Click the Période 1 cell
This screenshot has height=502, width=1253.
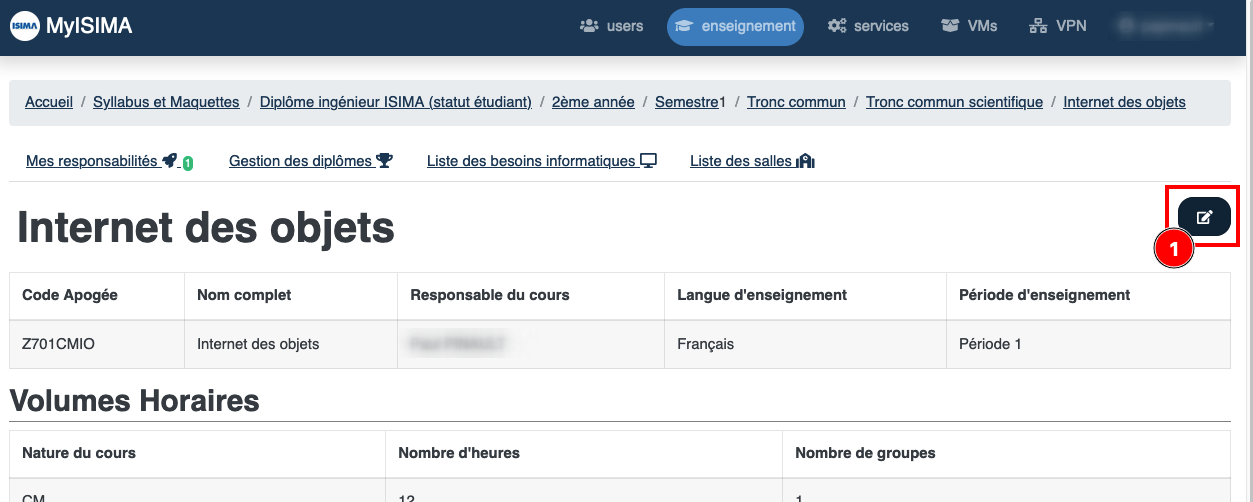click(1088, 344)
